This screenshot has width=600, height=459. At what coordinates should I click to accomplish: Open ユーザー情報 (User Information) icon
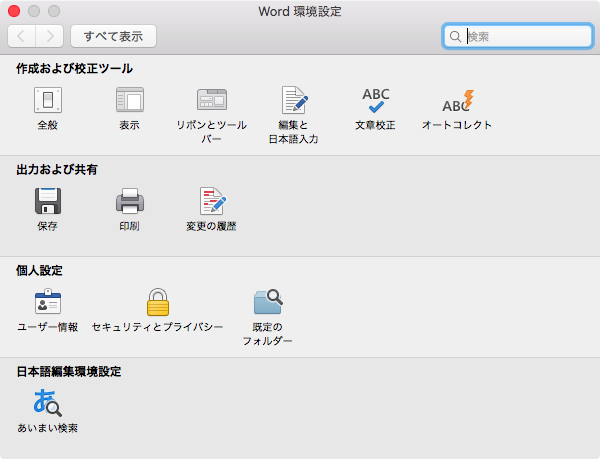coord(48,302)
